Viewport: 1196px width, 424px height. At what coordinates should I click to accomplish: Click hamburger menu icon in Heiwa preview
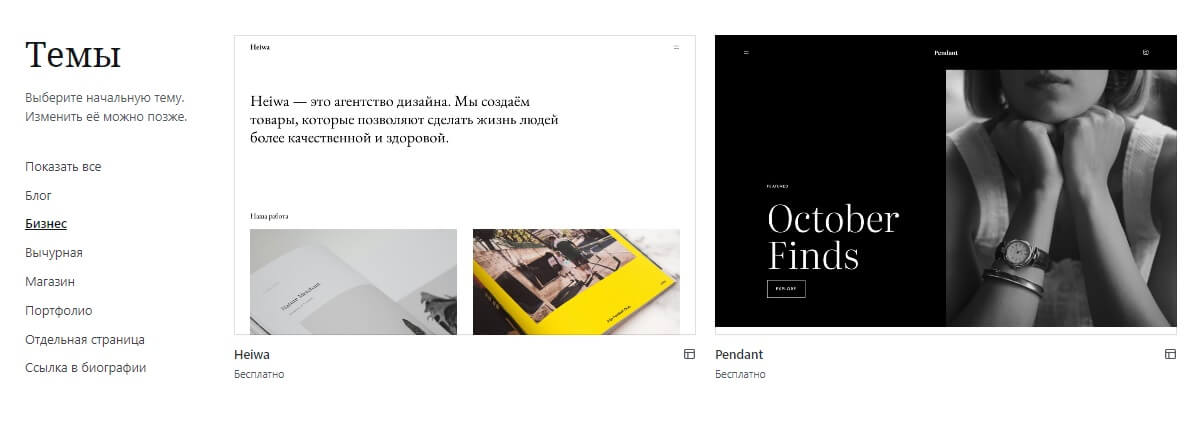[x=676, y=48]
